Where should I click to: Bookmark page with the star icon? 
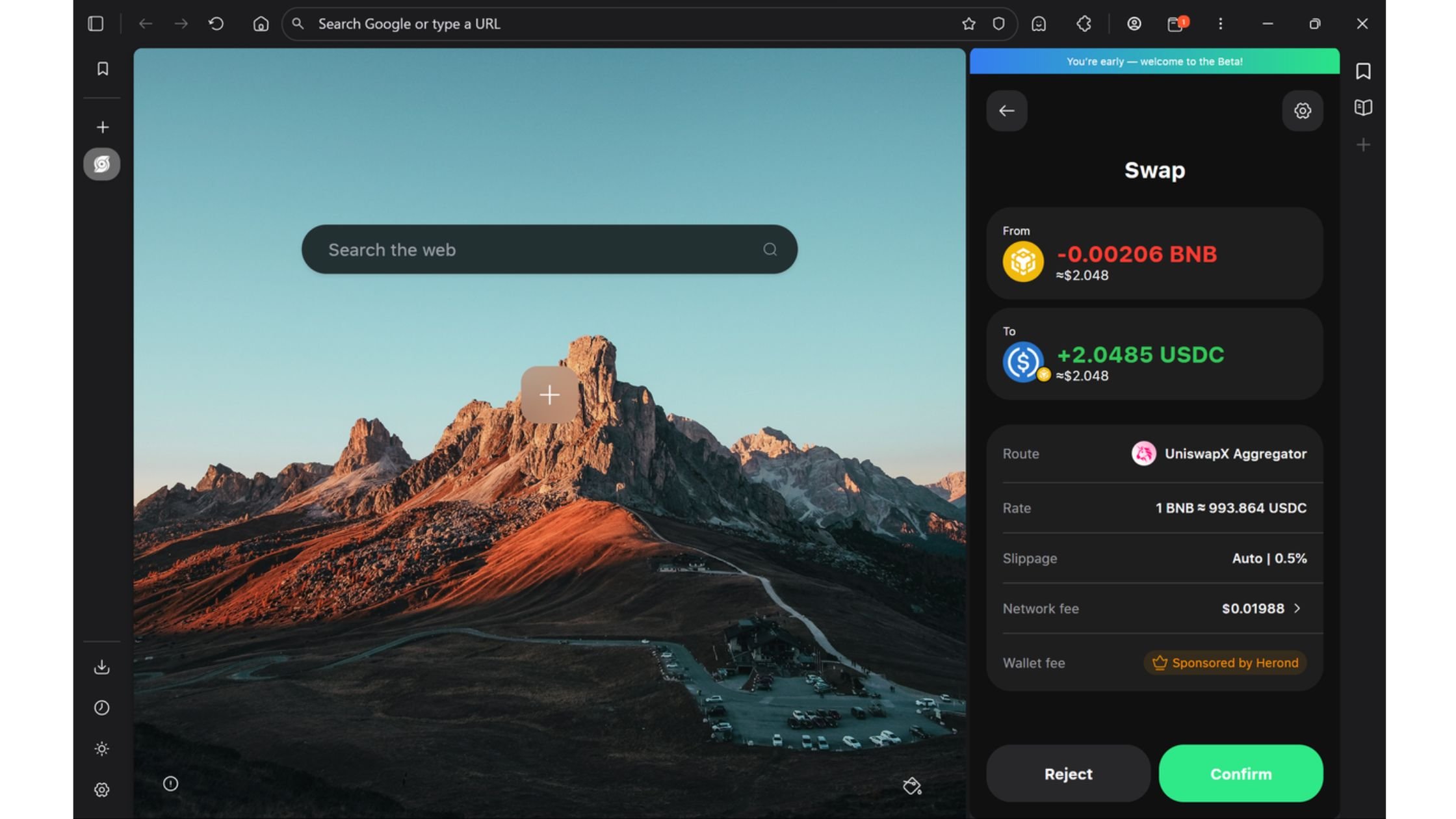(x=968, y=24)
